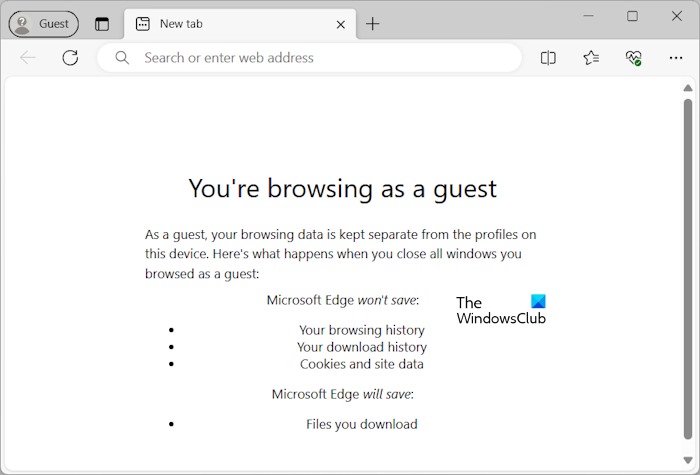The width and height of the screenshot is (700, 475).
Task: Click the search magnifier icon in address bar
Action: click(x=123, y=58)
